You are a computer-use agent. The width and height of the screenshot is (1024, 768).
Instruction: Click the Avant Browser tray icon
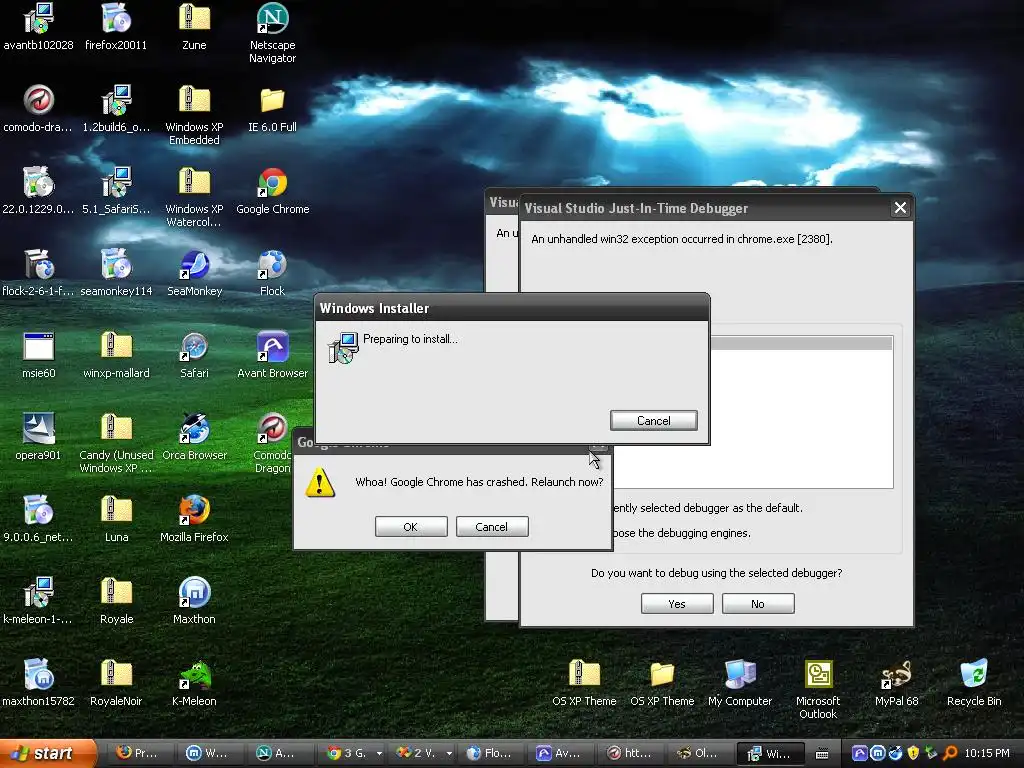[x=860, y=753]
